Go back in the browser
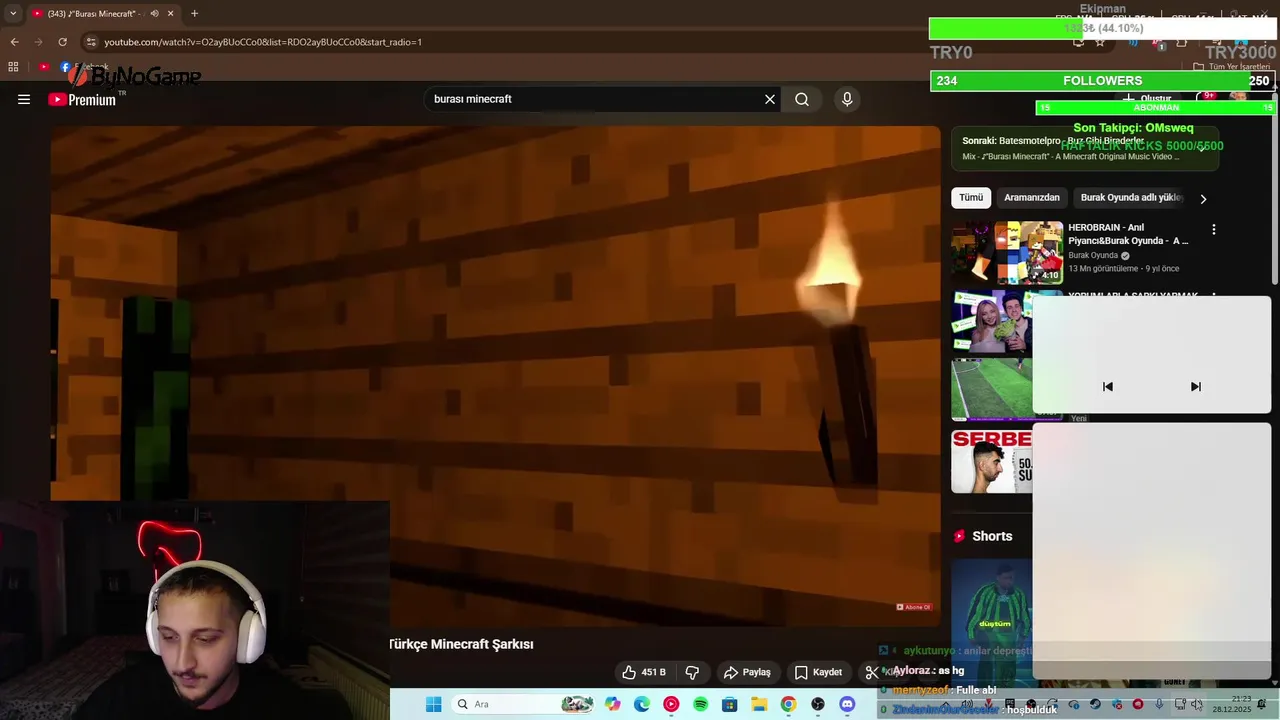 [14, 42]
